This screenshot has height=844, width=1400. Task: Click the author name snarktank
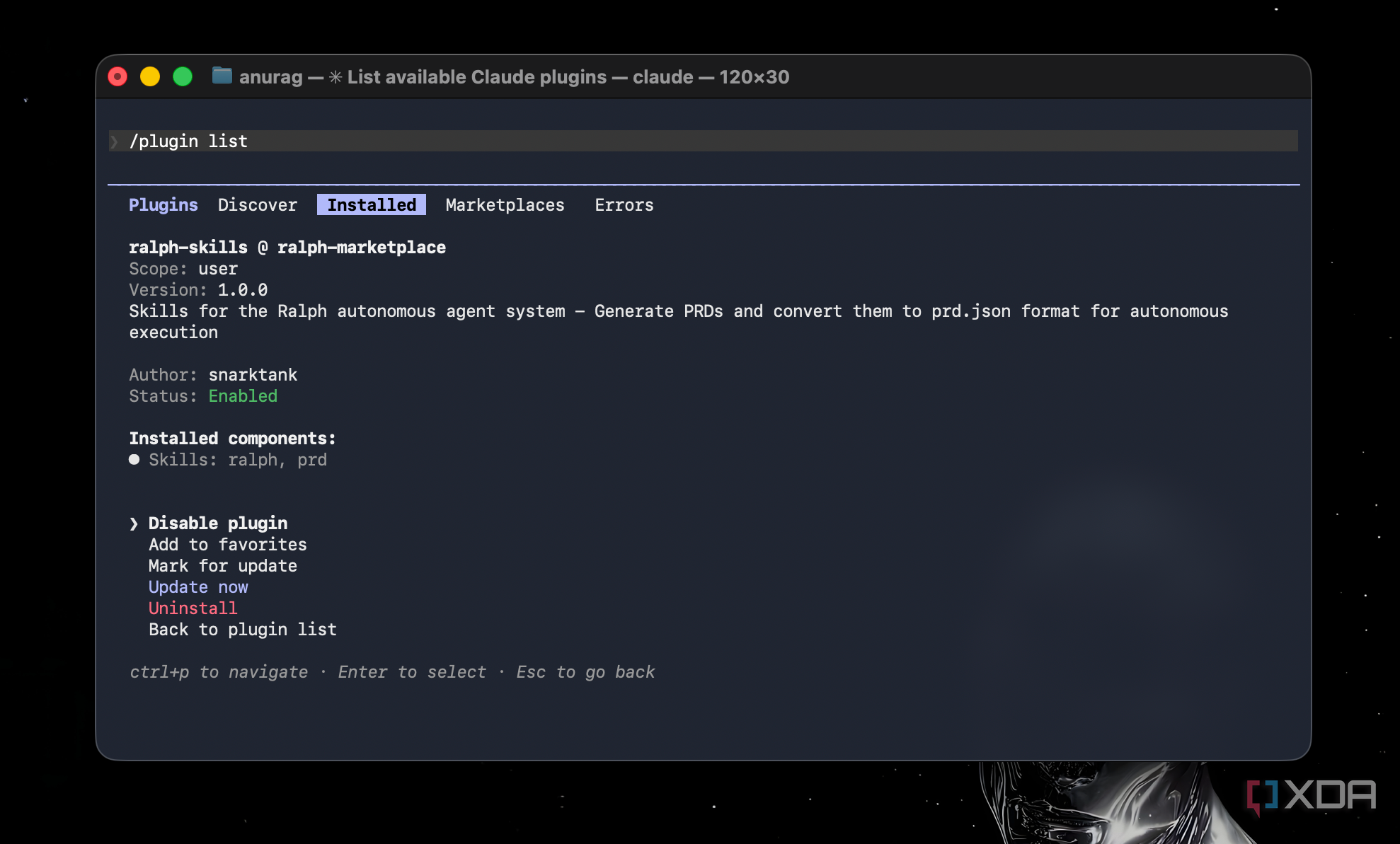point(253,375)
